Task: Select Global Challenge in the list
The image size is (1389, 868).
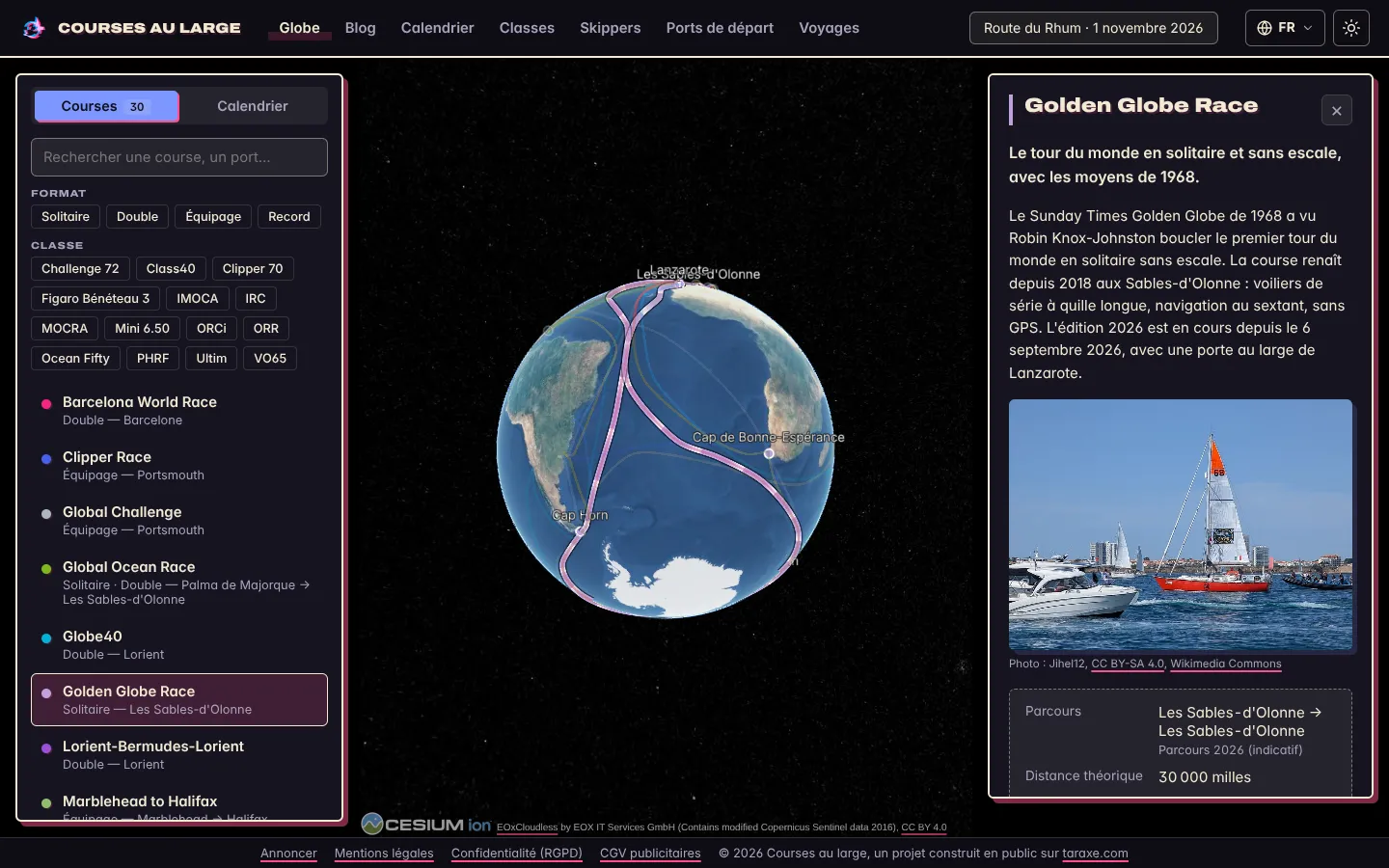Action: coord(179,521)
